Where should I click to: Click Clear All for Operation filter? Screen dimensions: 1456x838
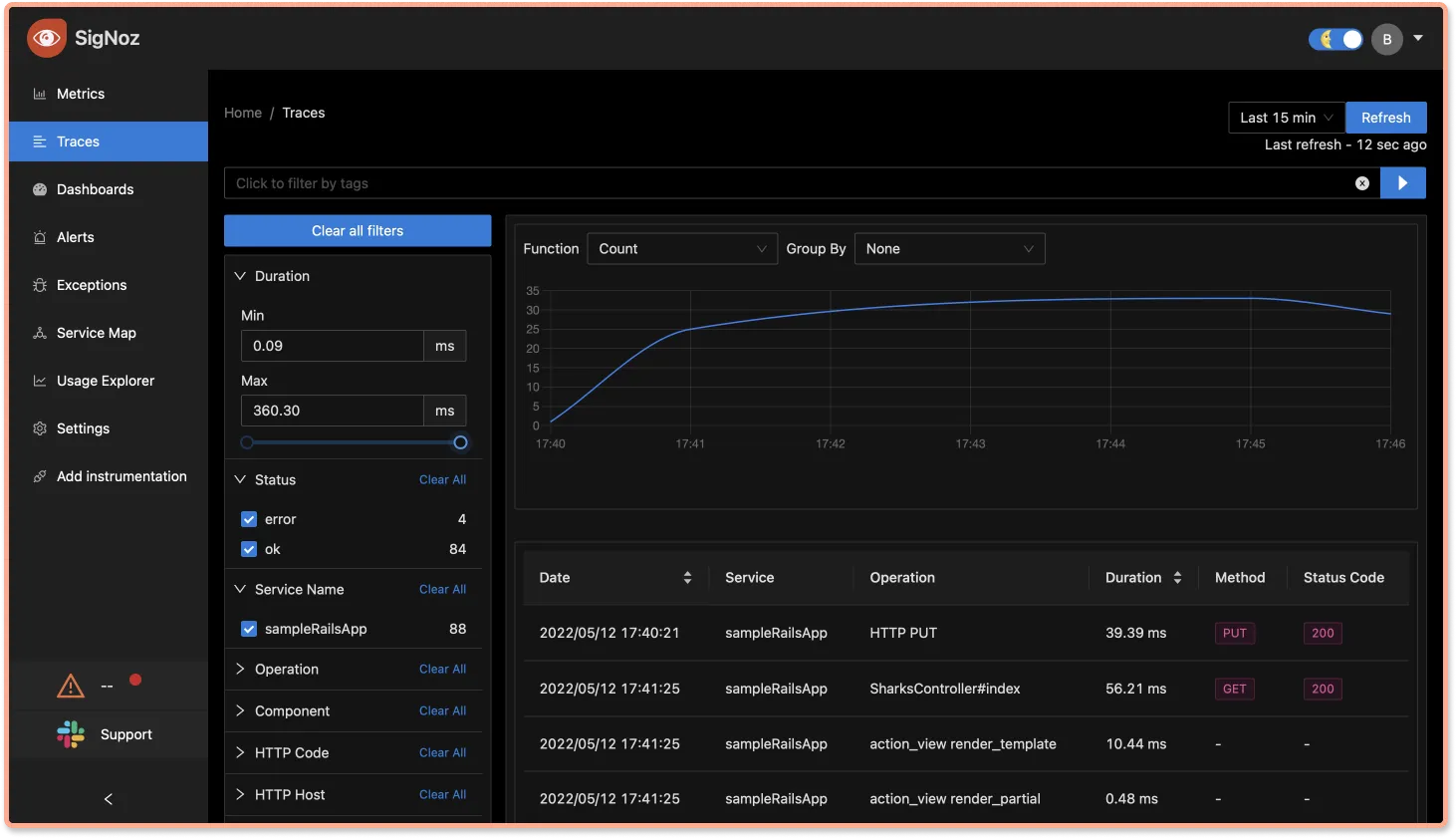point(442,669)
